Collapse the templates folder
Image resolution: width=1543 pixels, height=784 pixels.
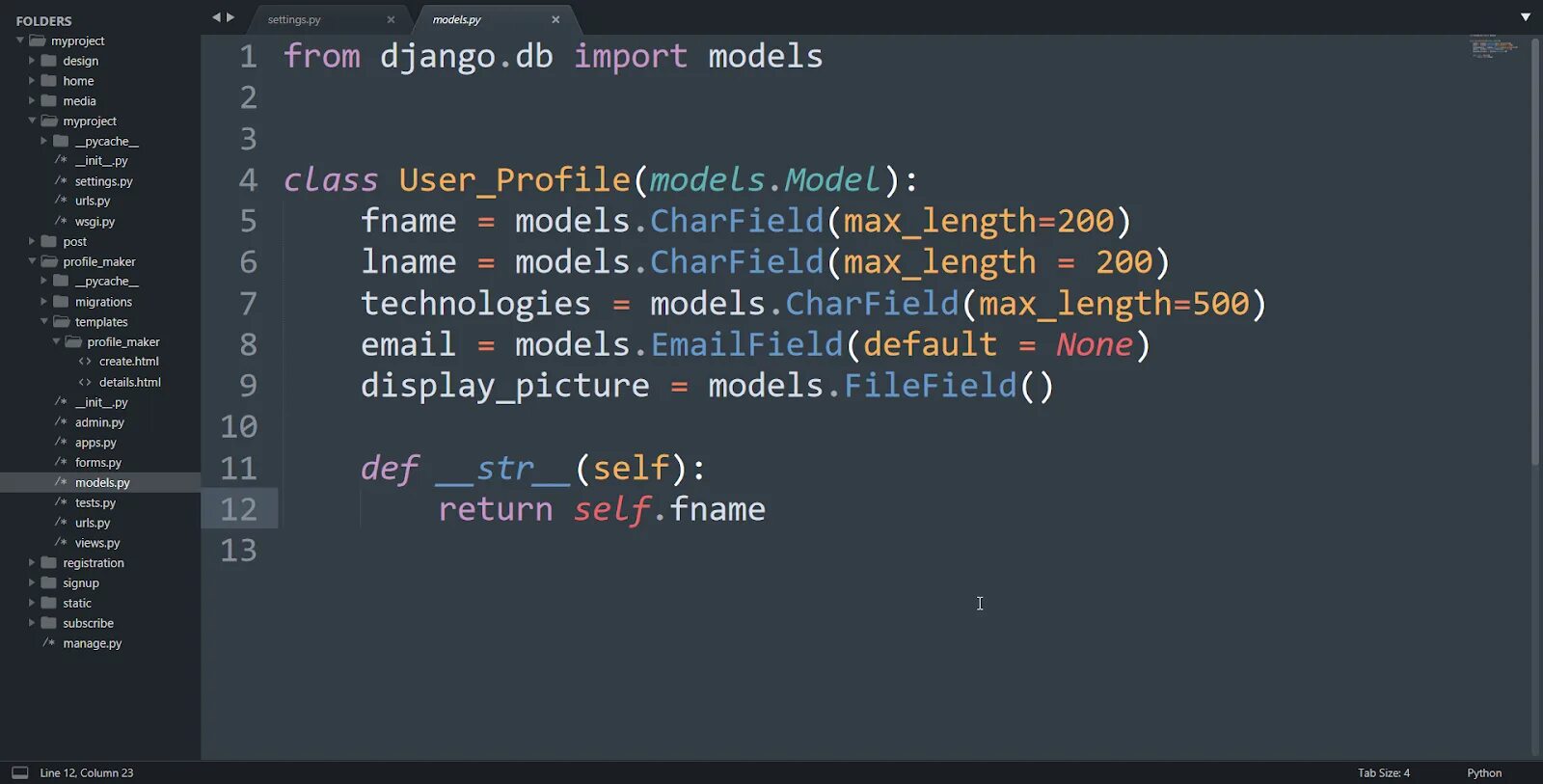[x=44, y=321]
